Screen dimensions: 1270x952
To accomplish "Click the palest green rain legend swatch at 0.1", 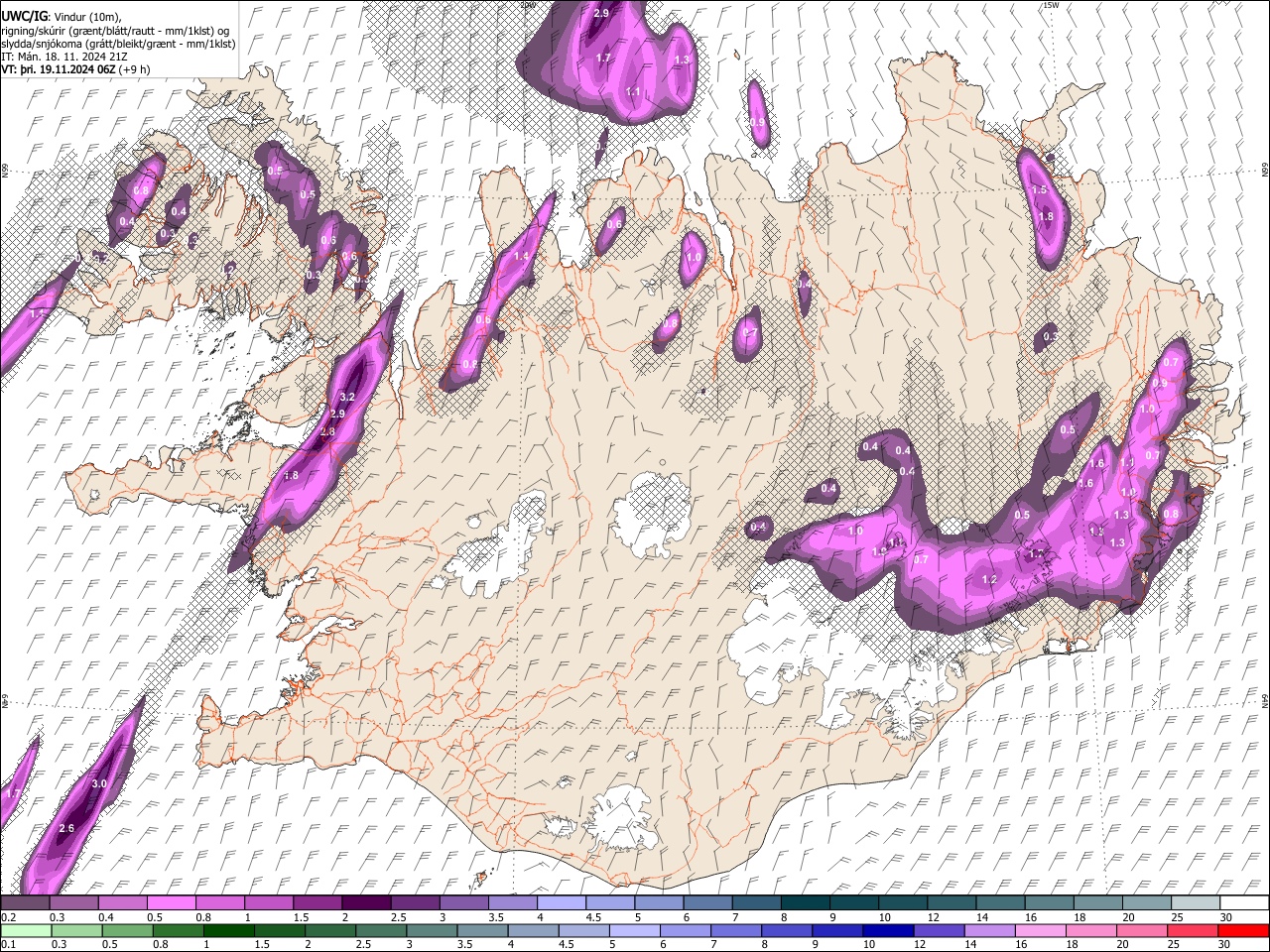I will (x=25, y=930).
